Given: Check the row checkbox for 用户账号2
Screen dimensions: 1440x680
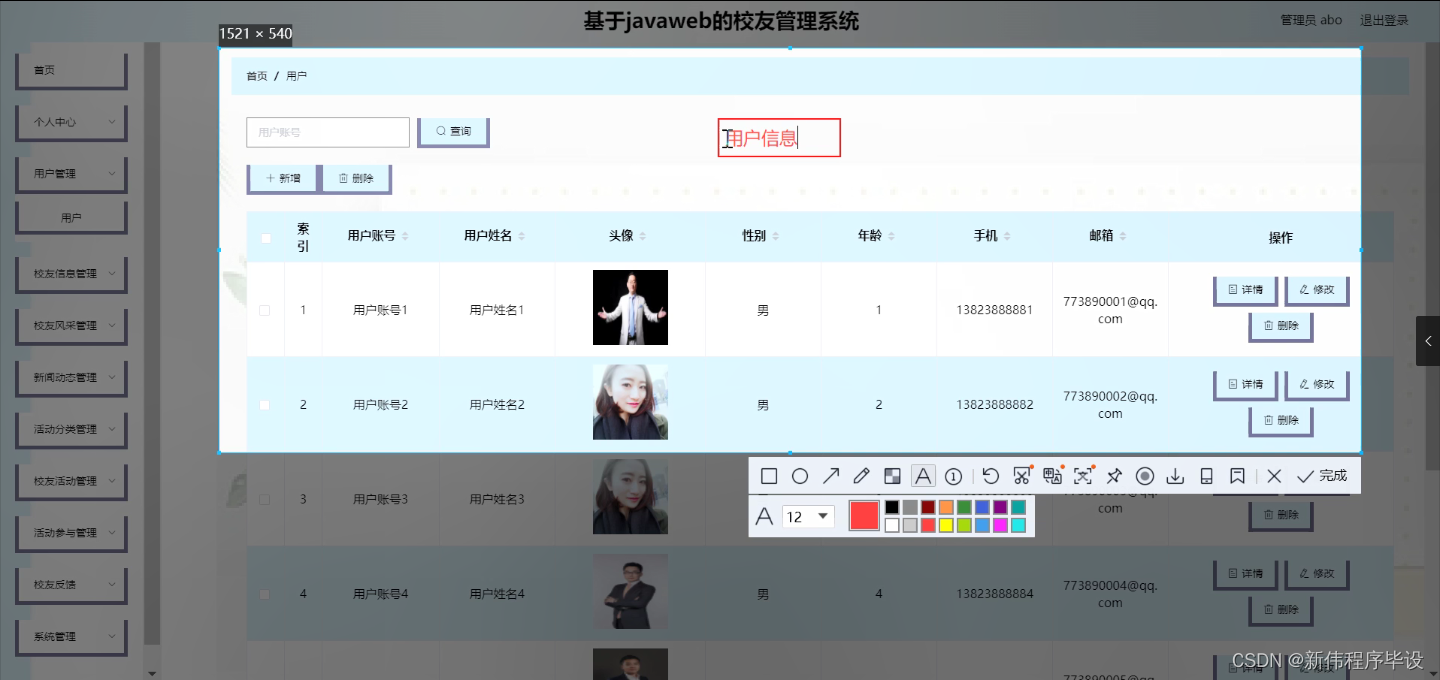Looking at the screenshot, I should click(x=264, y=404).
